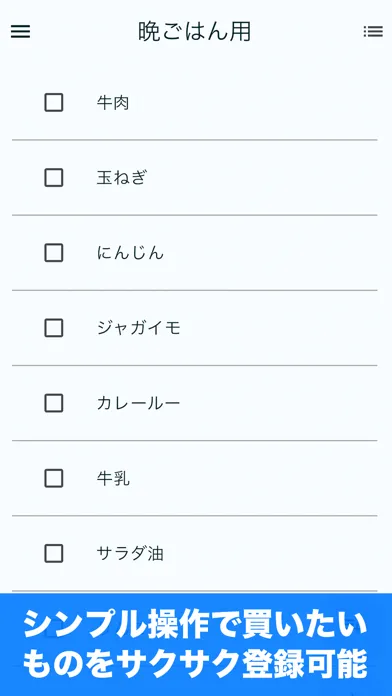Select the ジャガイモ list entry
The width and height of the screenshot is (392, 696).
[139, 328]
